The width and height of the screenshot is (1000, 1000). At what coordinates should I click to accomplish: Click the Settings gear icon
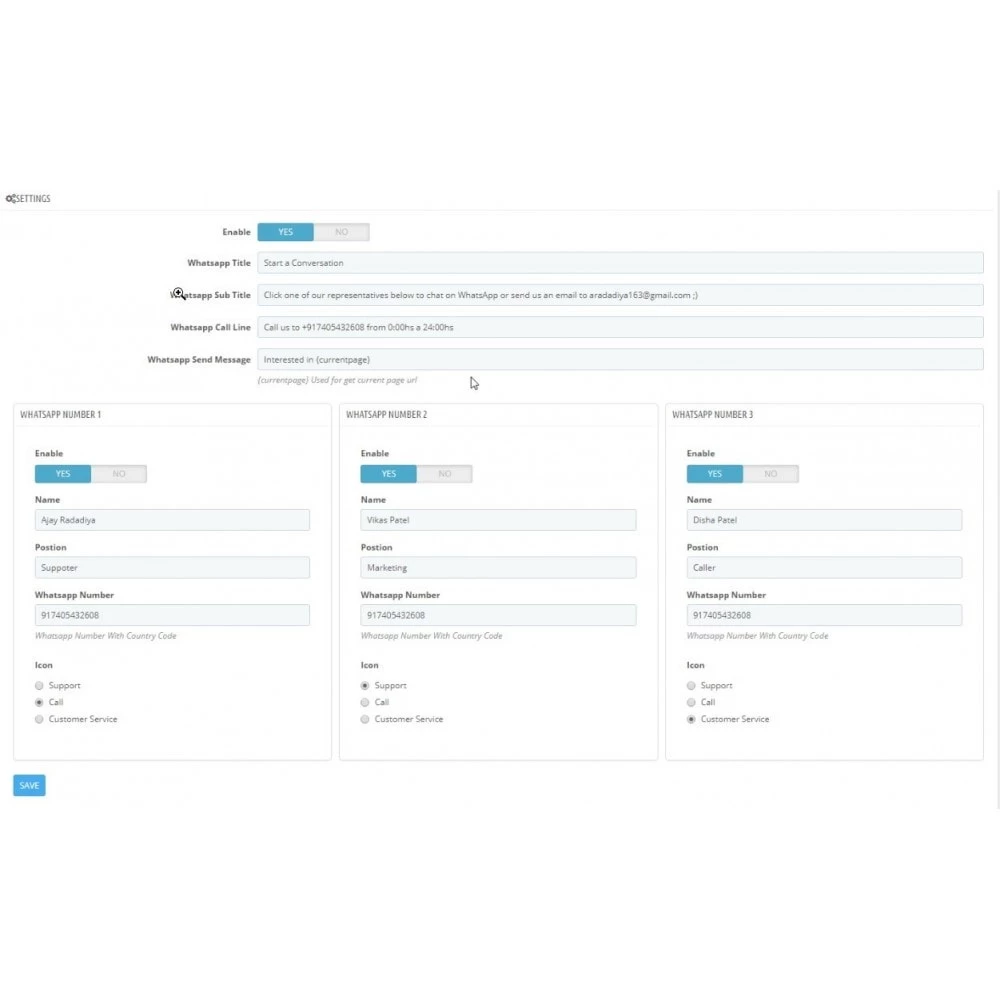(x=10, y=198)
